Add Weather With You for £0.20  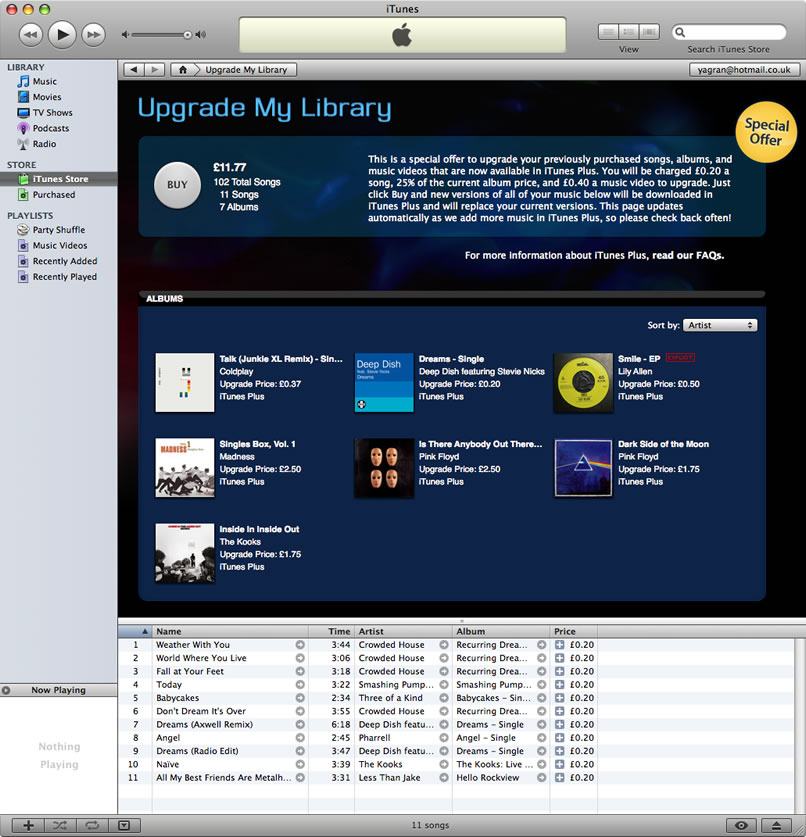559,645
